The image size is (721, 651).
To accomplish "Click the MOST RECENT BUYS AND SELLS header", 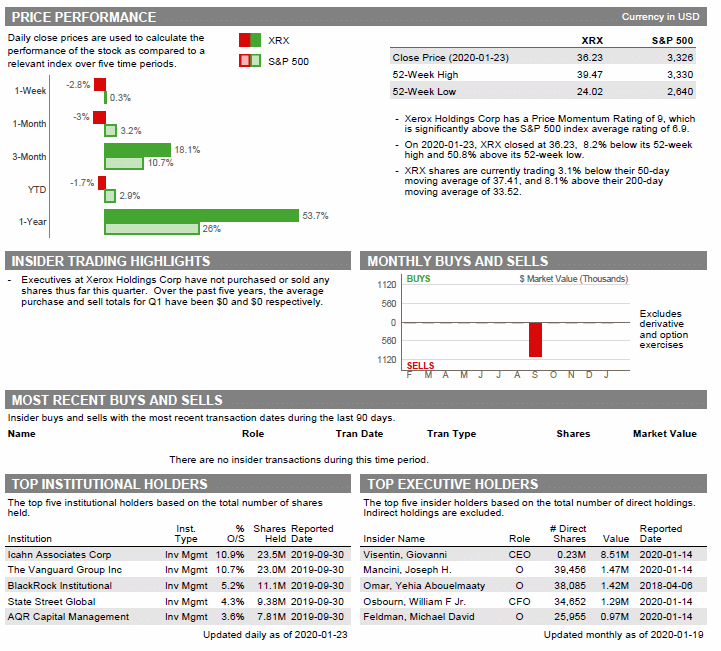I will (355, 400).
